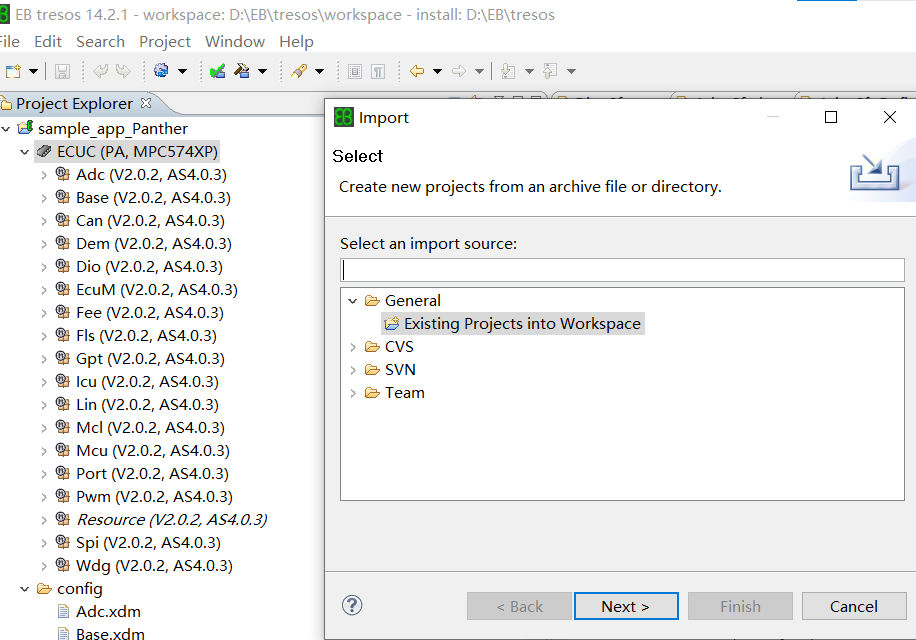Viewport: 916px width, 640px height.
Task: Click the Next > button
Action: (626, 606)
